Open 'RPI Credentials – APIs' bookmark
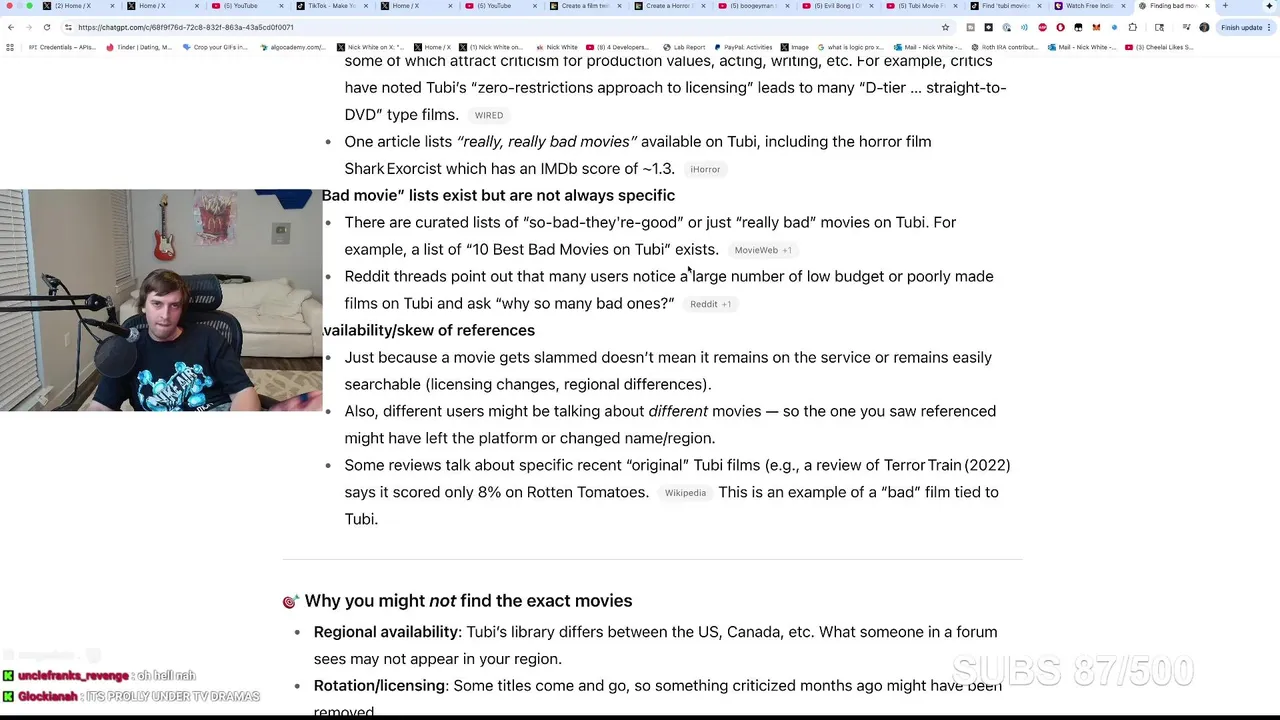 [62, 47]
